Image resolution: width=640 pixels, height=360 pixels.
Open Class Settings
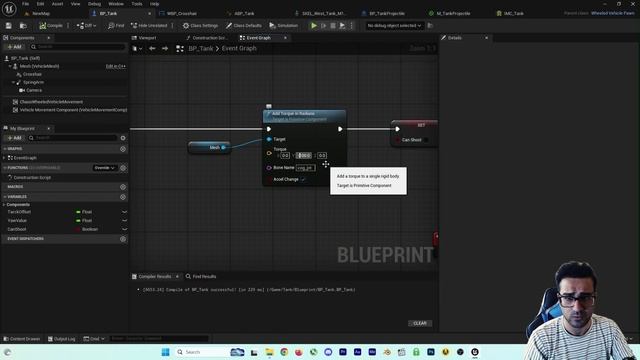coord(200,26)
